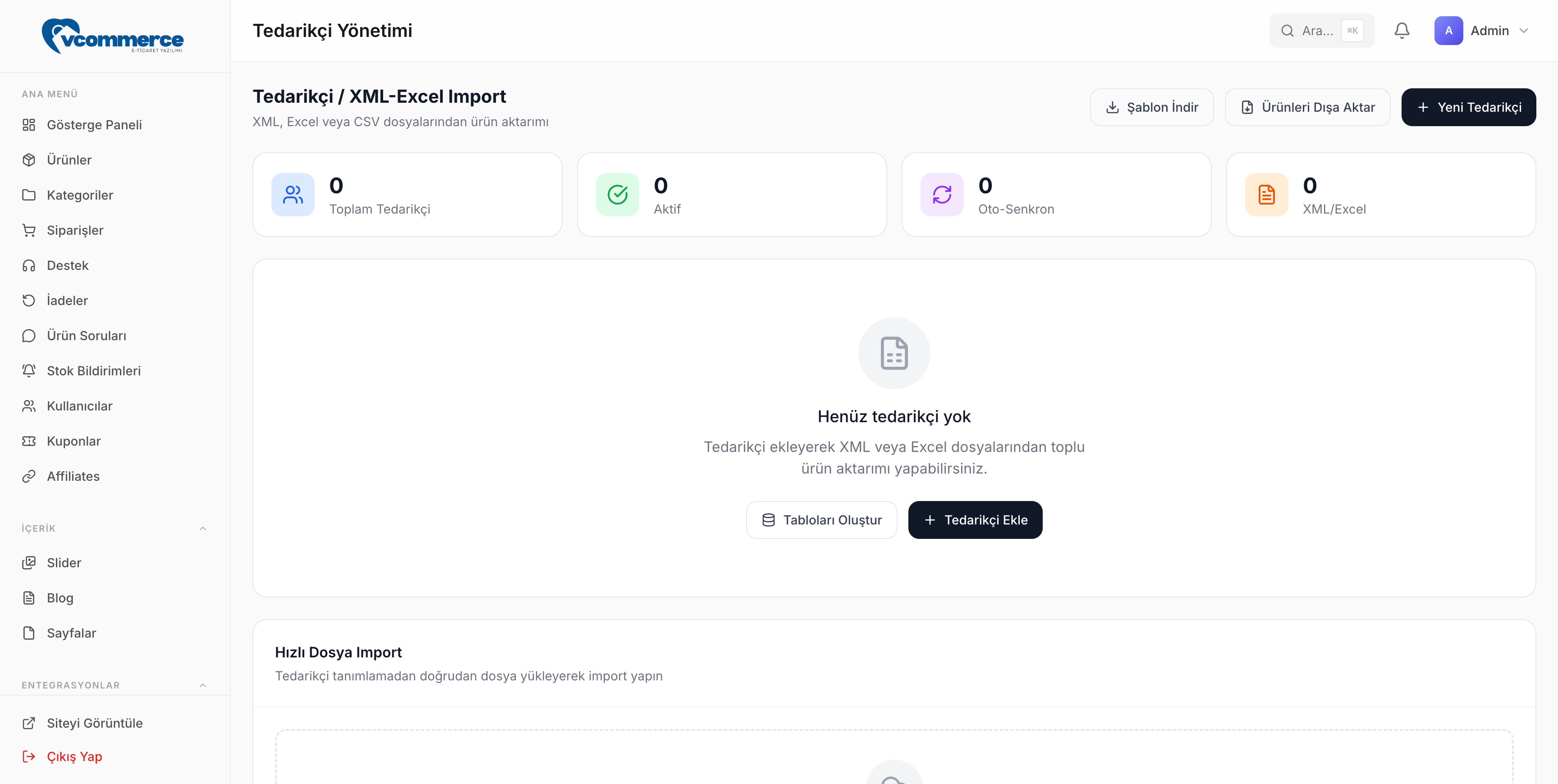Open the Admin user dropdown chevron
Screen dimensions: 1558x784
click(1524, 30)
